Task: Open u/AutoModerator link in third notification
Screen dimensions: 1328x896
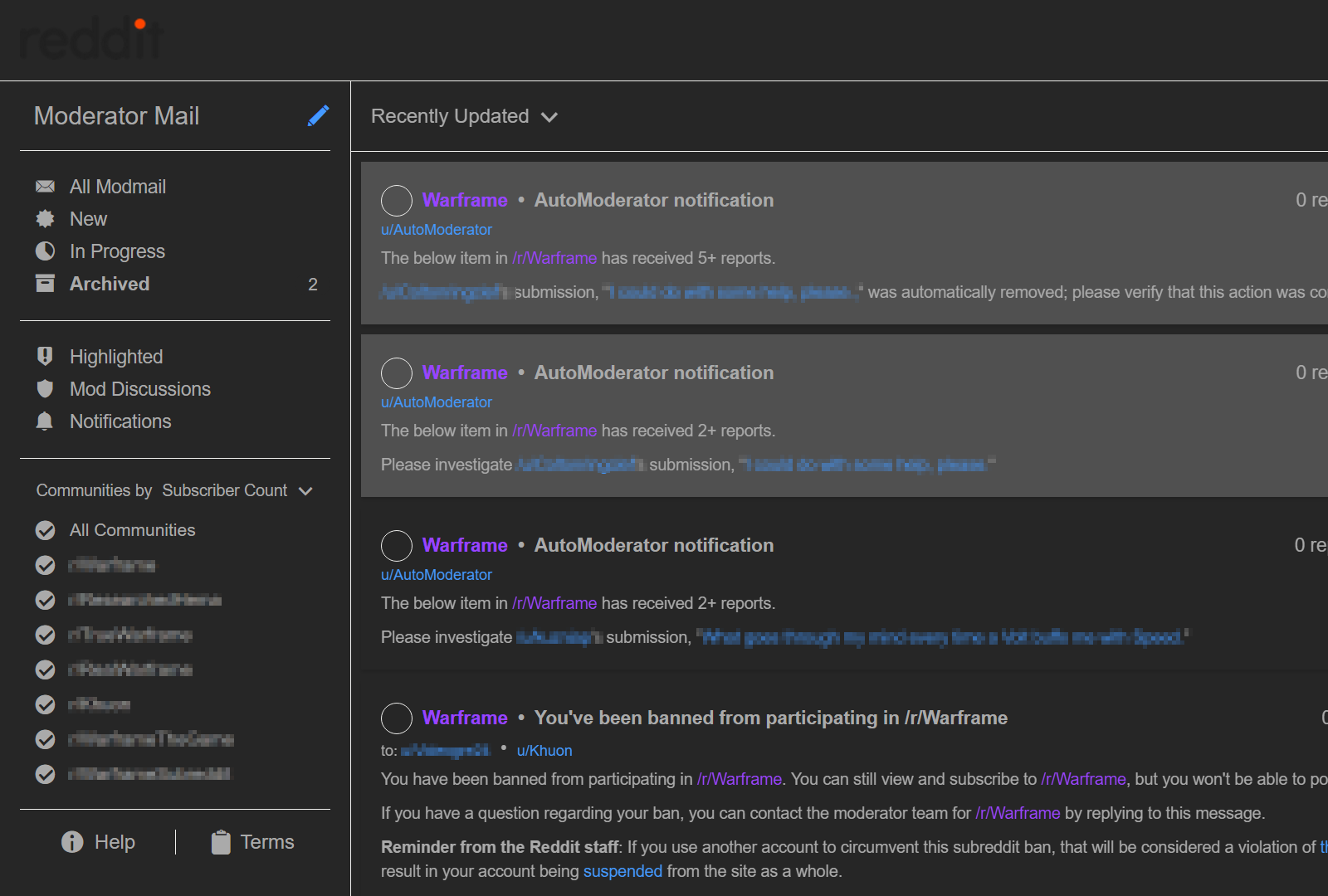Action: [x=437, y=575]
